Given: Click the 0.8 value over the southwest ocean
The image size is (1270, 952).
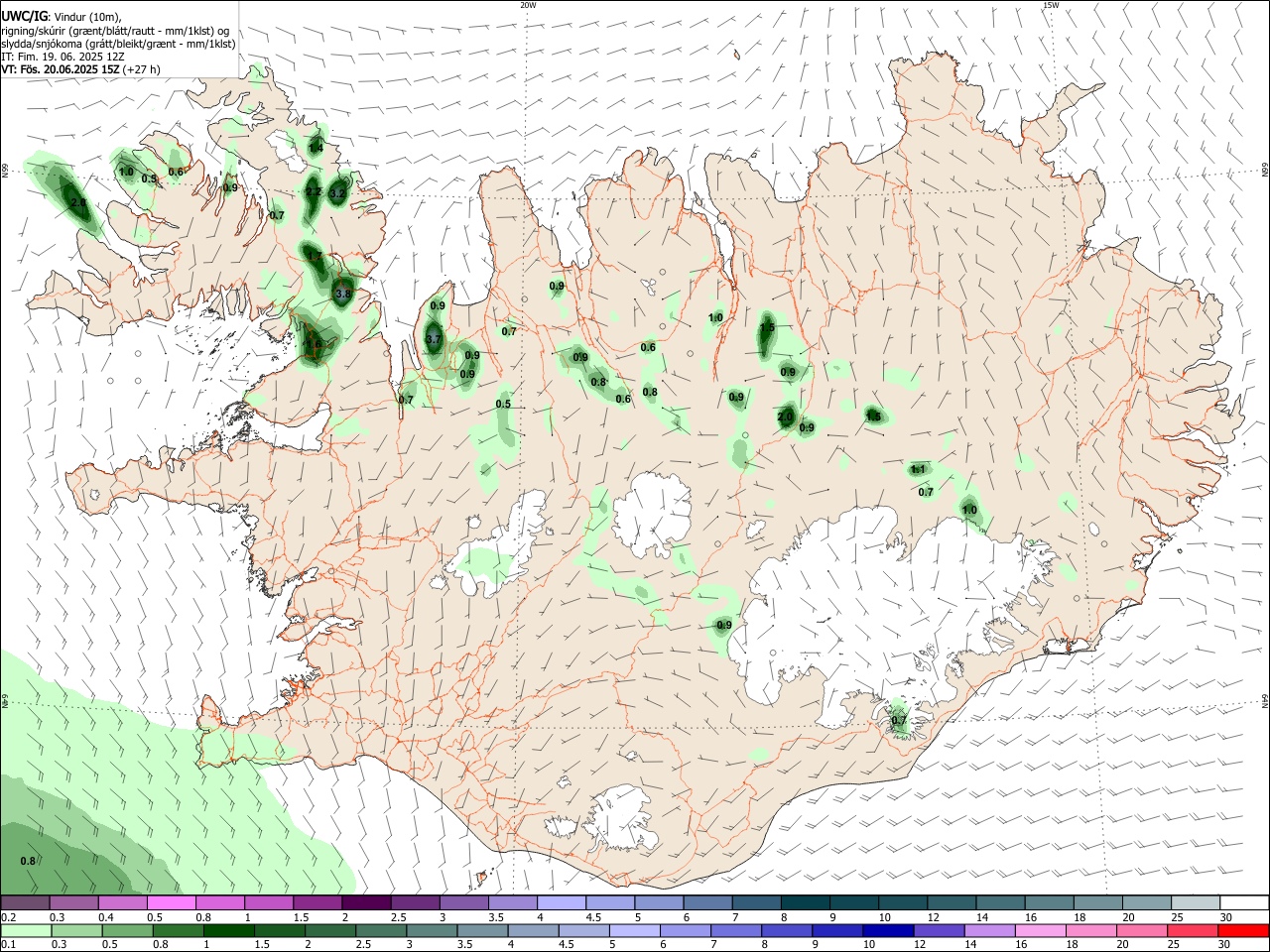Looking at the screenshot, I should pos(28,861).
